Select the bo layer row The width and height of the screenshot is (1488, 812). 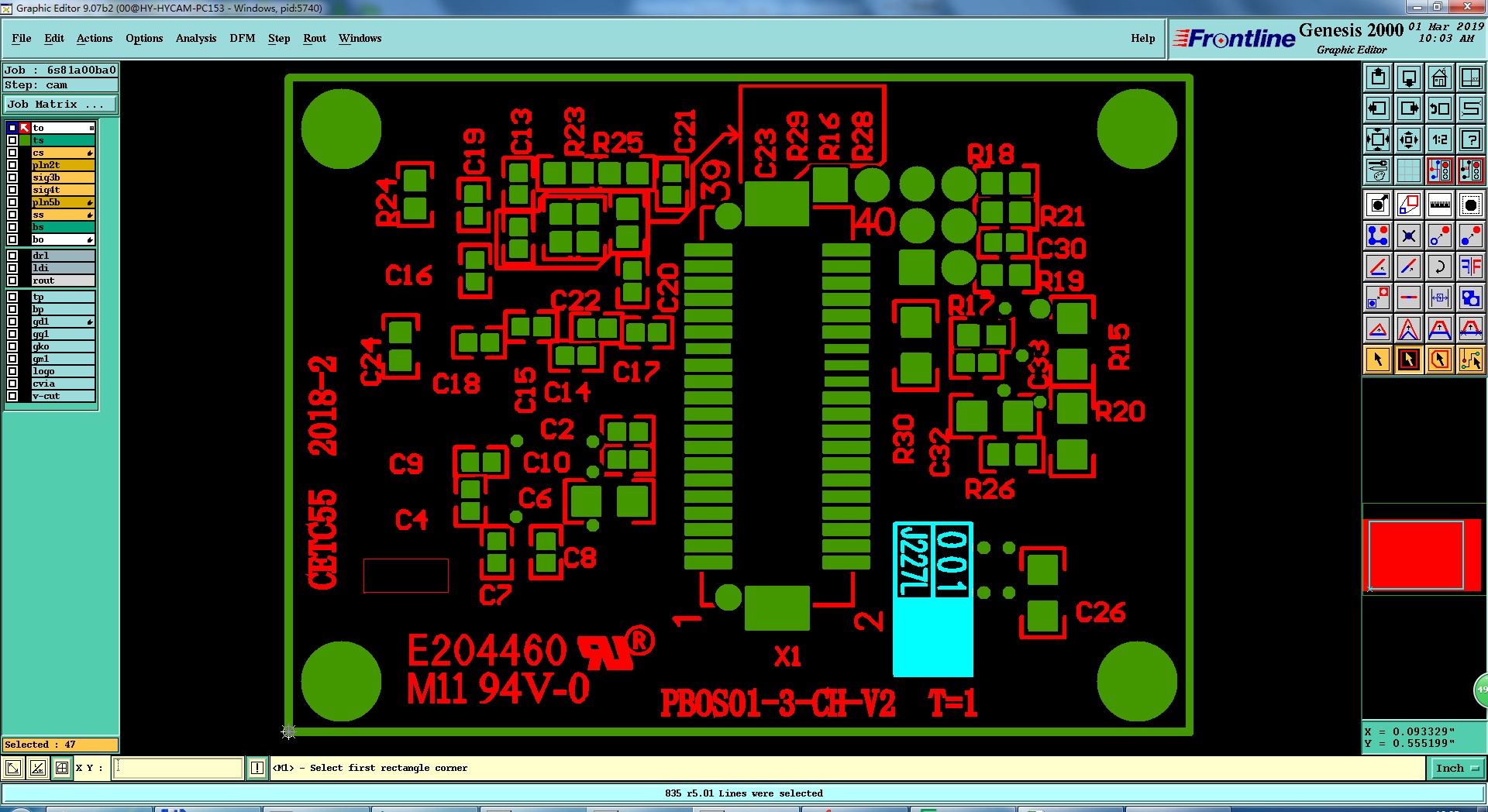63,239
